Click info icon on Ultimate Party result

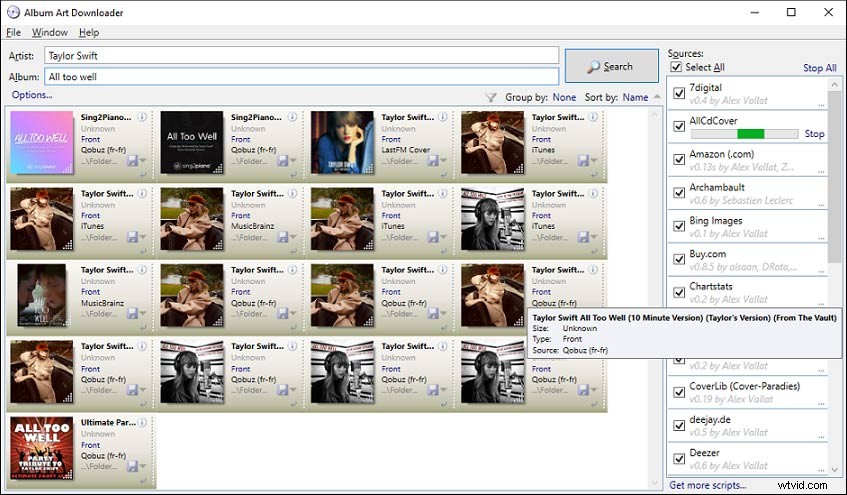point(141,422)
